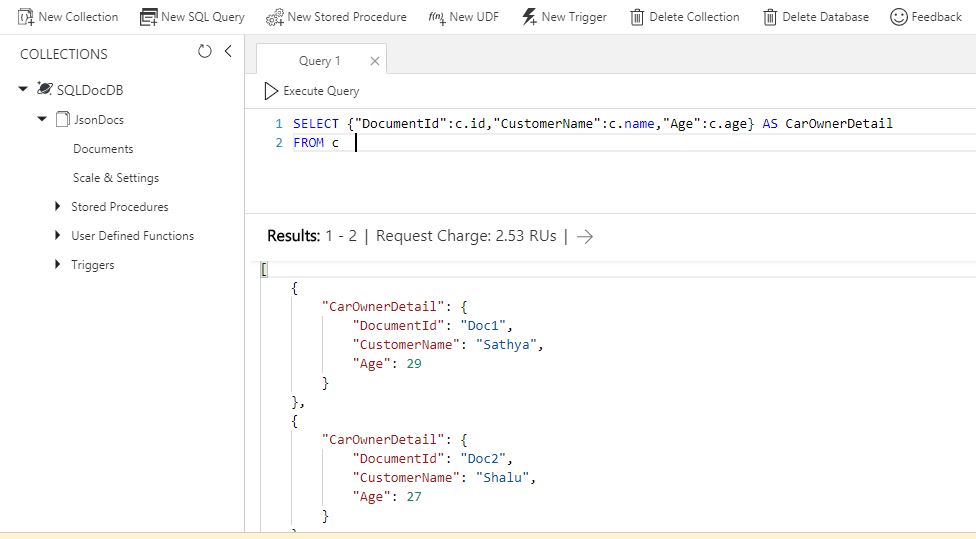
Task: Click line number 1 in the editor
Action: click(x=279, y=124)
